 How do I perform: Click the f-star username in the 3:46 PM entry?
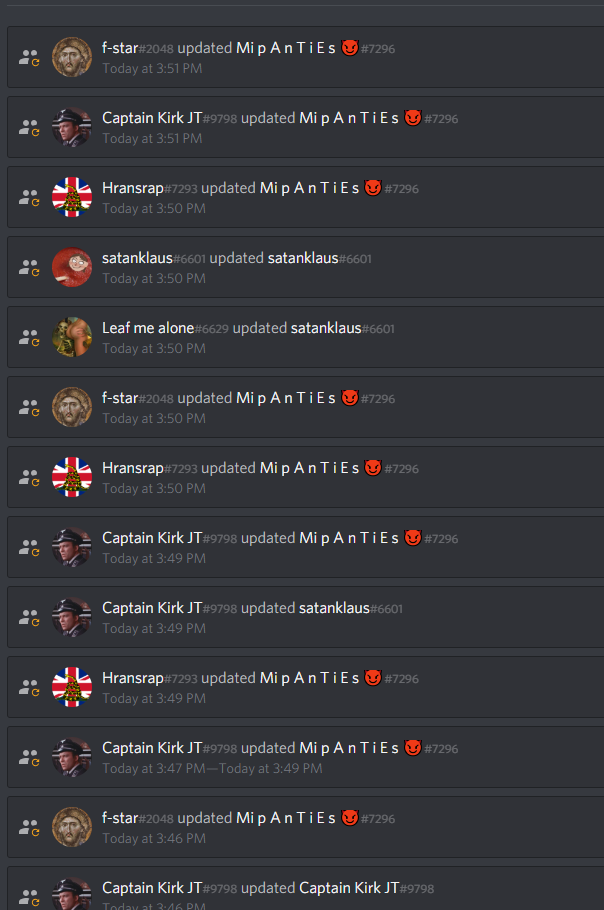(x=120, y=818)
